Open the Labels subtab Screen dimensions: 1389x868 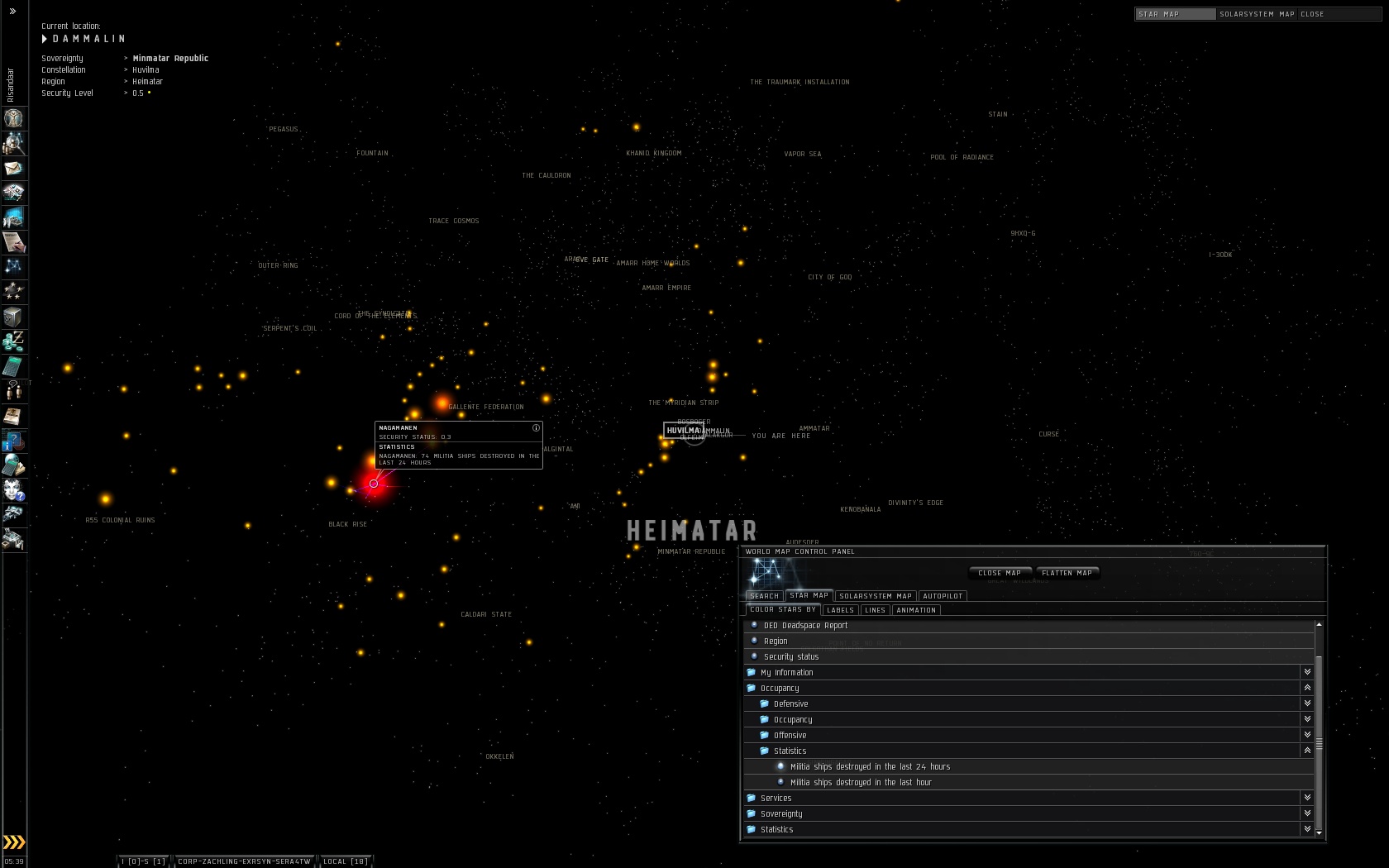click(840, 610)
